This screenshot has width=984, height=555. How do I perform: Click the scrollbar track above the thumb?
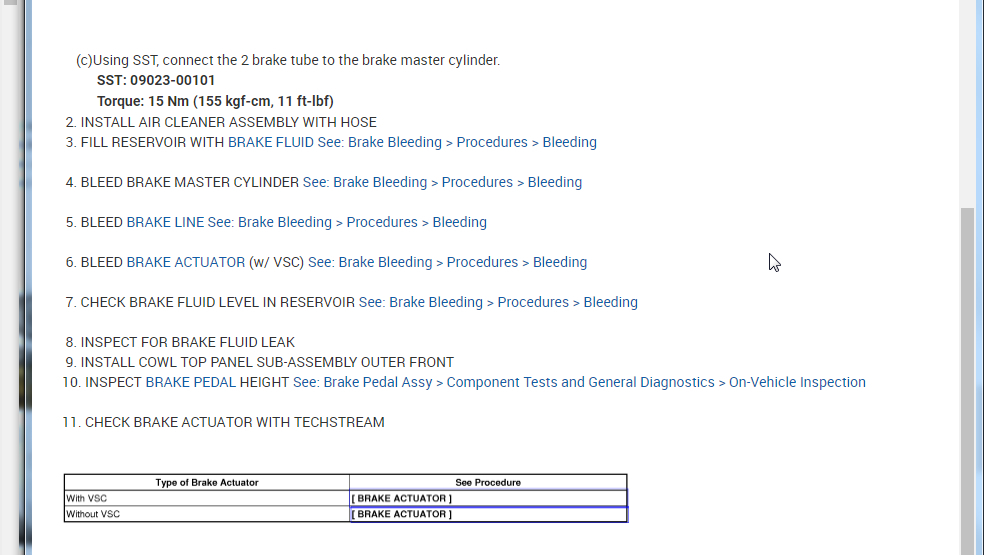click(x=967, y=100)
